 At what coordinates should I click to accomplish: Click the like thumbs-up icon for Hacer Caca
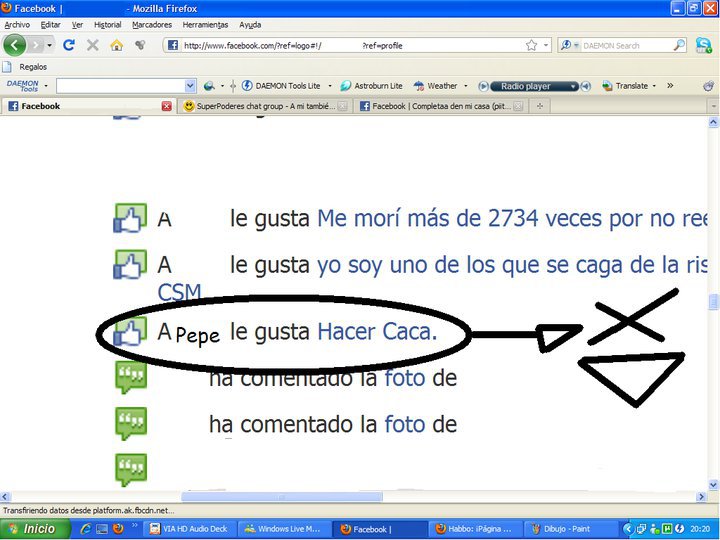130,331
